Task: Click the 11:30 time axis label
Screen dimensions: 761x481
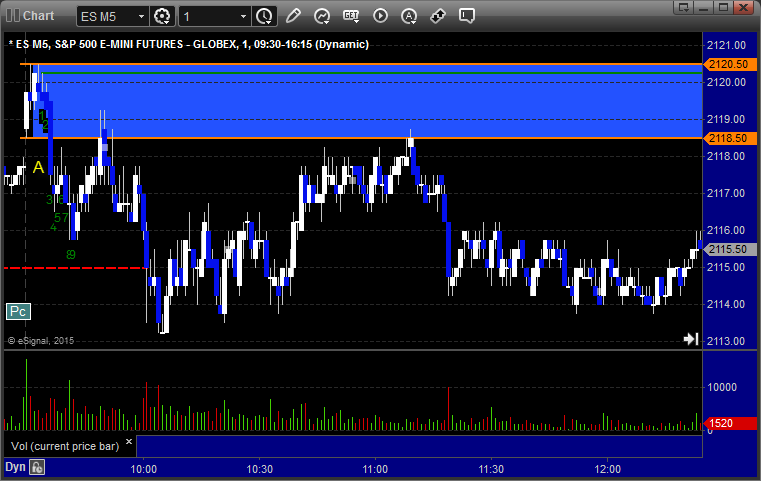Action: [x=491, y=469]
